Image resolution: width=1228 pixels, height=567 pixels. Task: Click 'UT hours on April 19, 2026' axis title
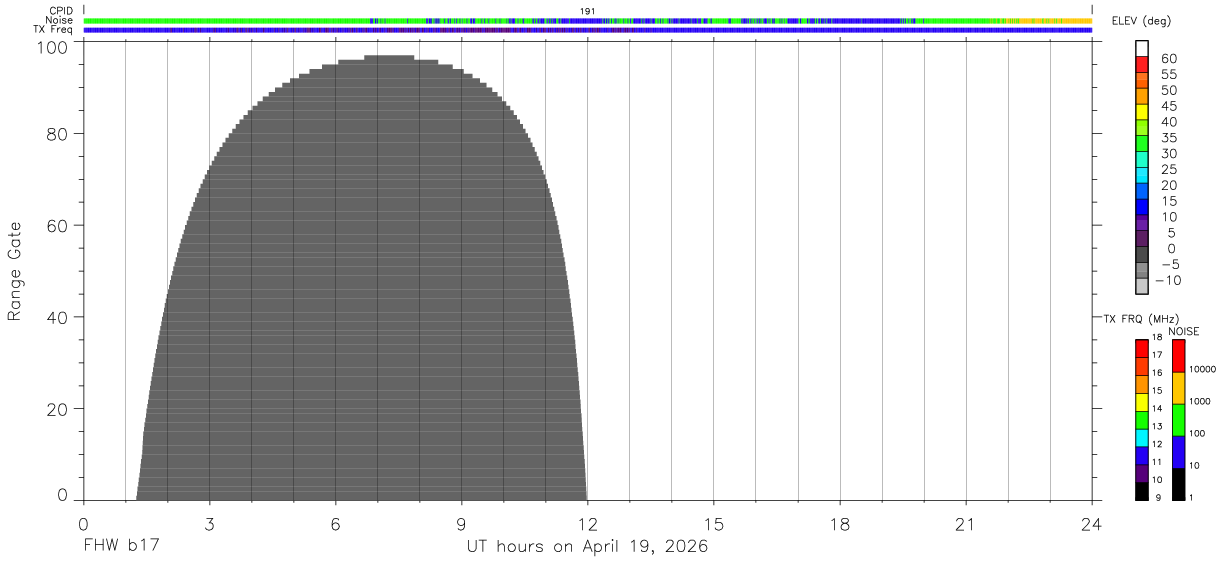(587, 547)
